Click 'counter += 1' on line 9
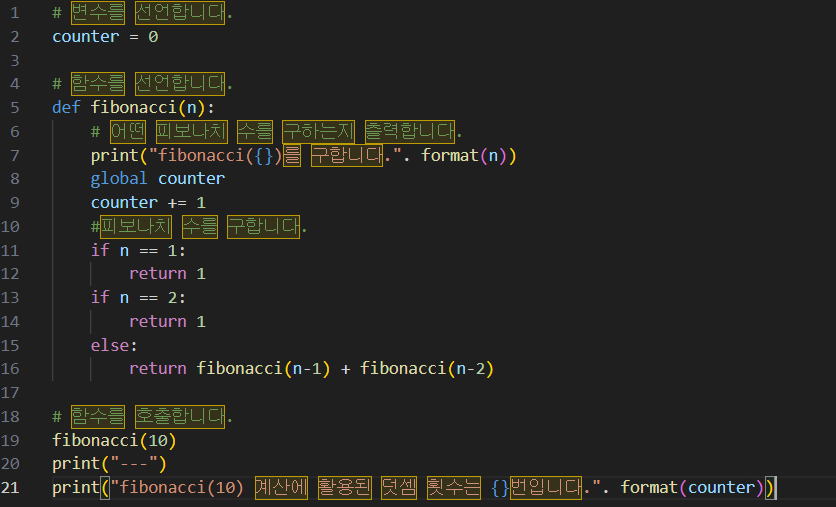Viewport: 836px width, 507px height. pos(148,203)
